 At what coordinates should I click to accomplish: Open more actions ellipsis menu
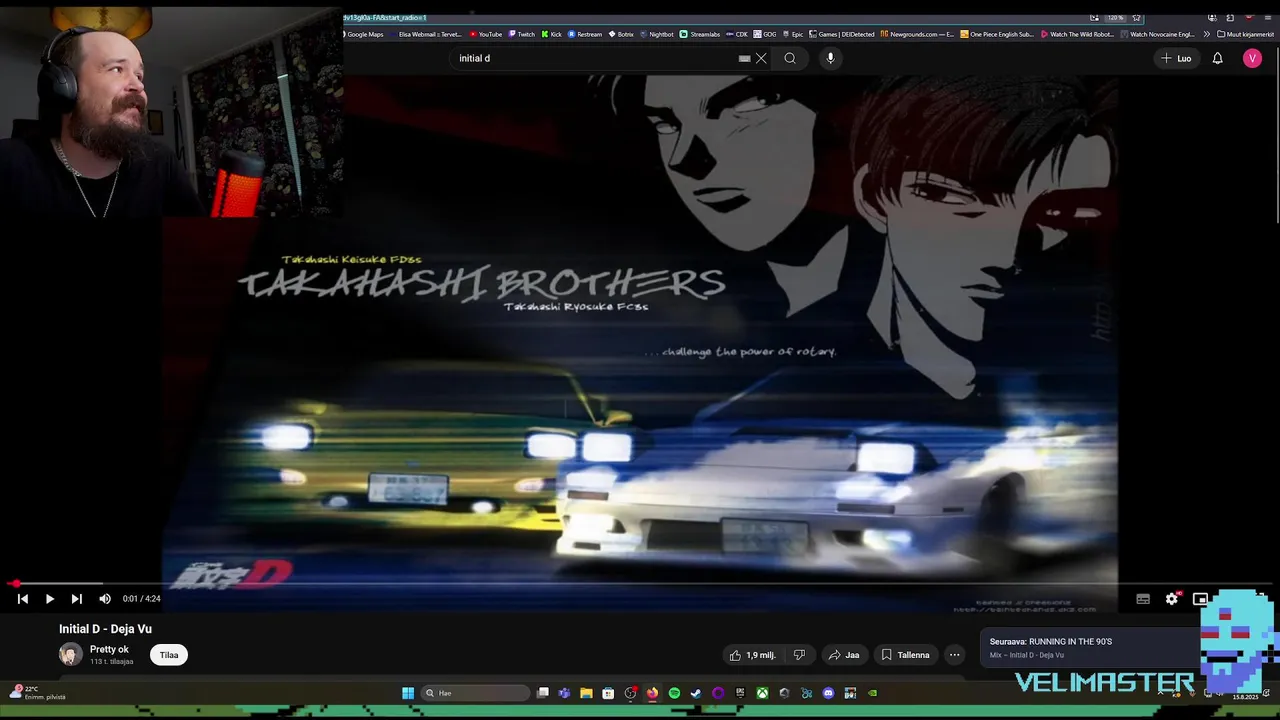(954, 655)
